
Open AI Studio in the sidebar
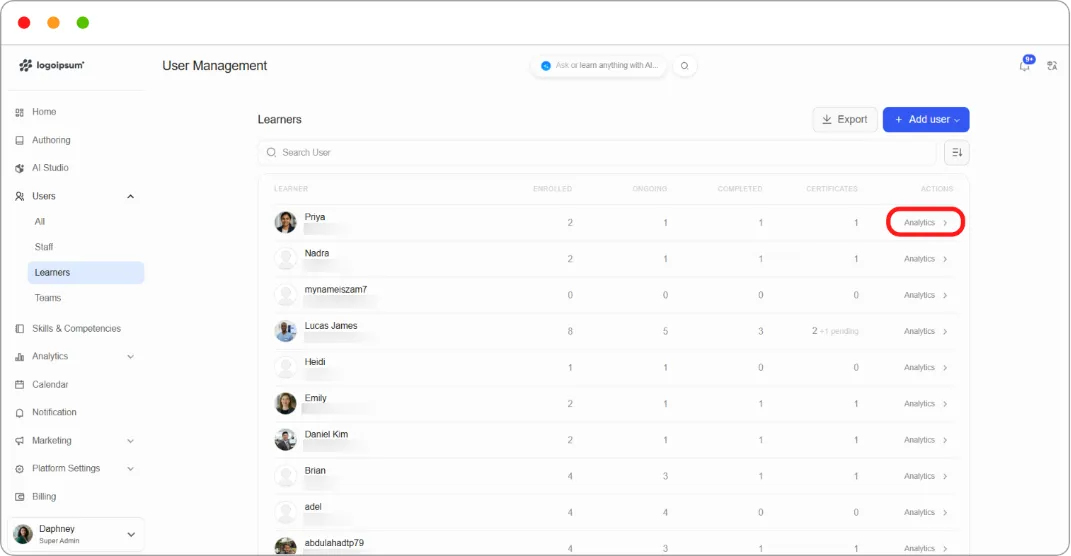click(50, 168)
